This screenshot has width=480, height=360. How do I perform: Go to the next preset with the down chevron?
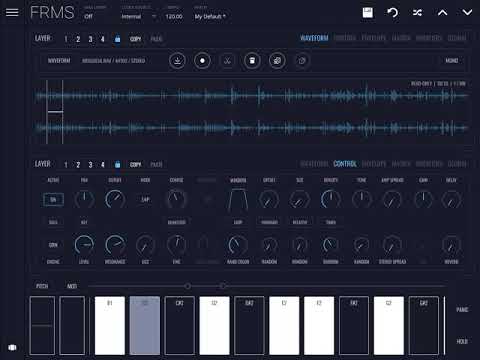pyautogui.click(x=467, y=13)
